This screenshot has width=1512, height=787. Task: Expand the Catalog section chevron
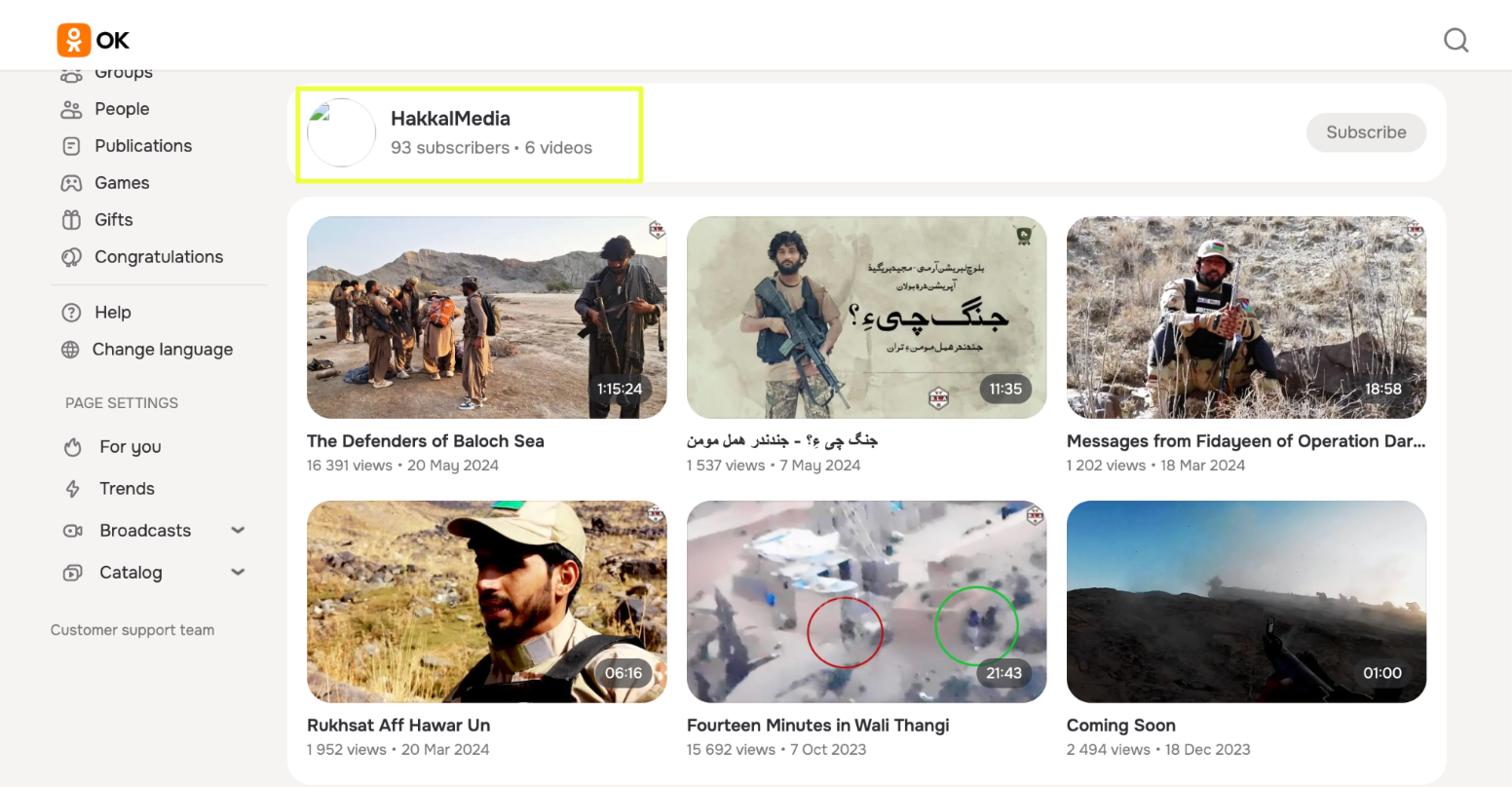tap(238, 573)
